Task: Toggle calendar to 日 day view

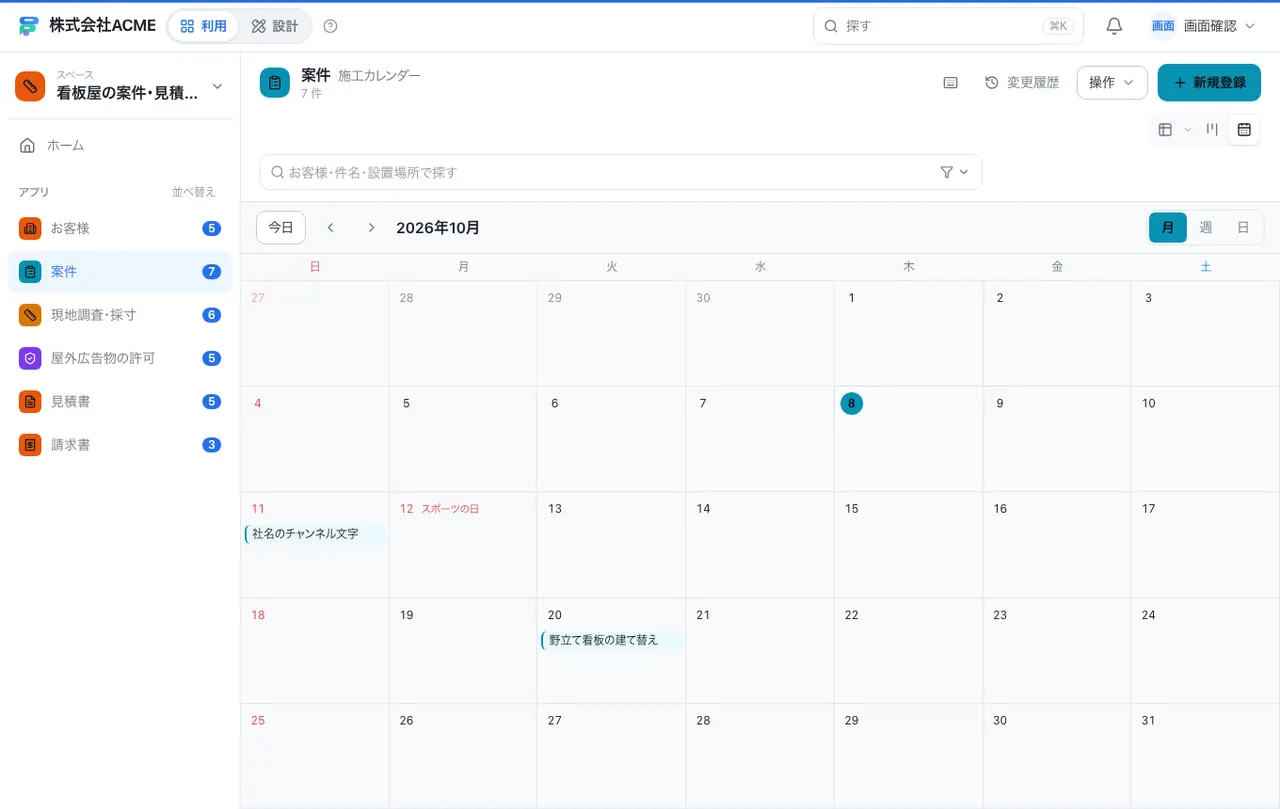Action: 1243,228
